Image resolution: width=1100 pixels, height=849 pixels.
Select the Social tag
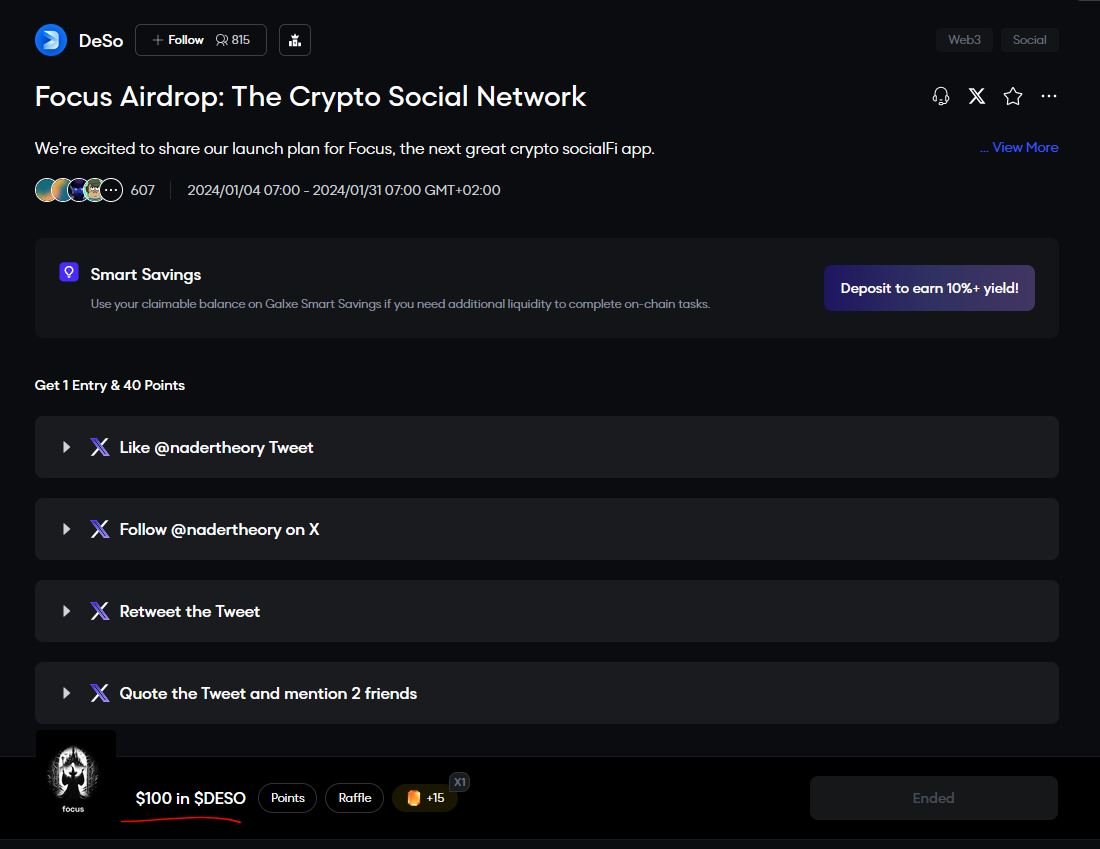point(1029,40)
